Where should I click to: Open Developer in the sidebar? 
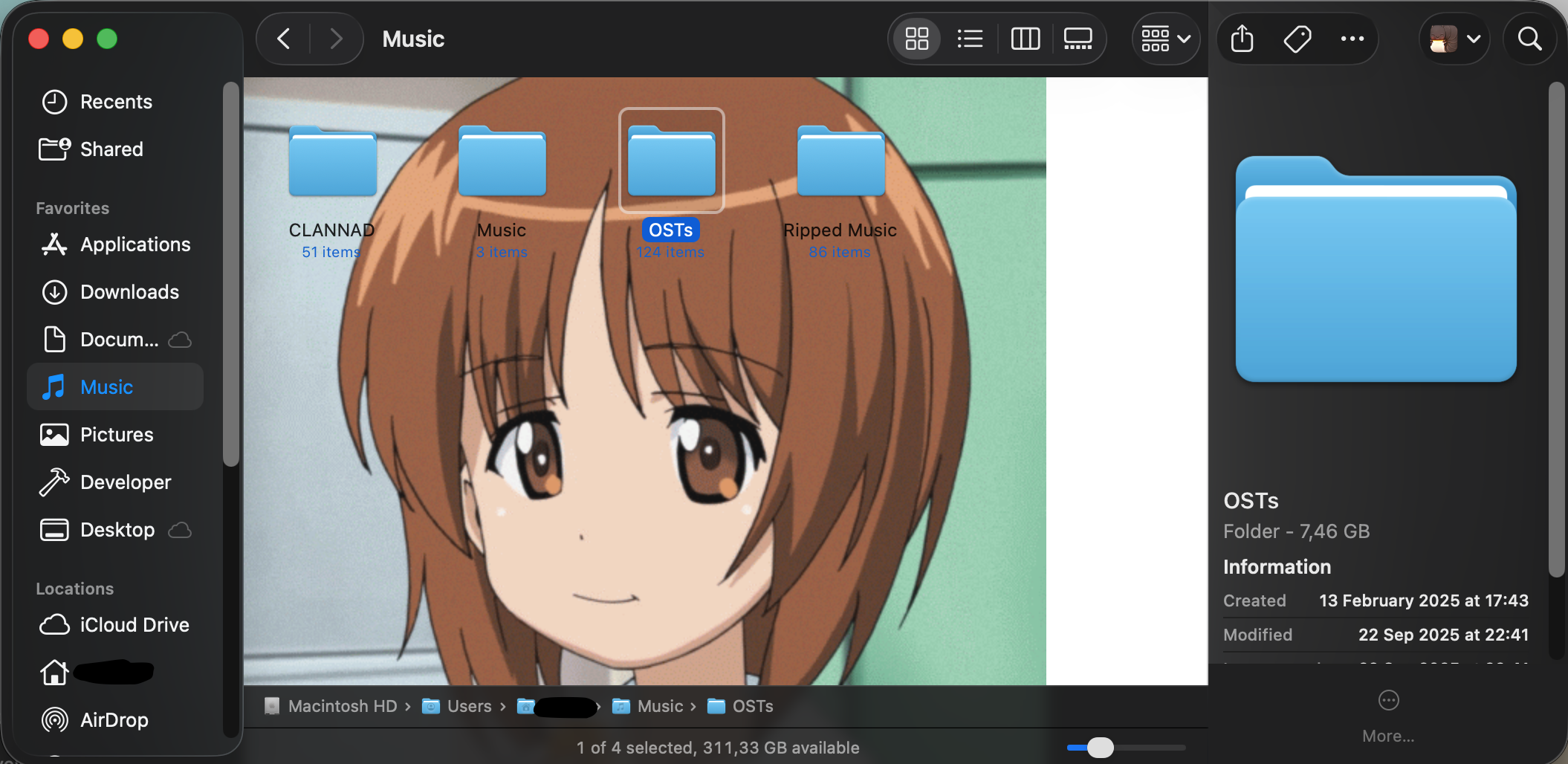[116, 482]
